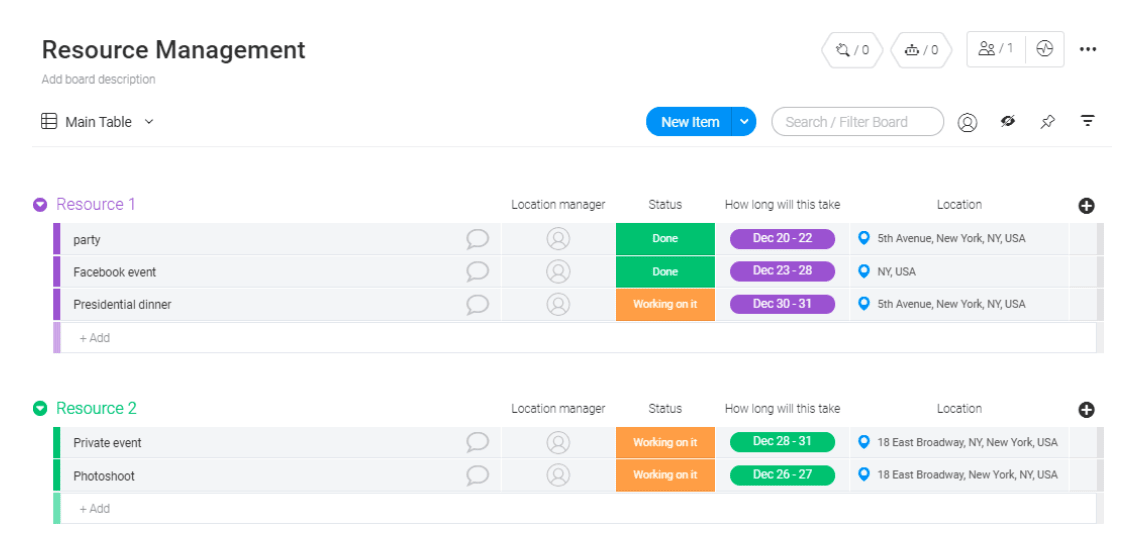Click the Resource Management board title
The width and height of the screenshot is (1132, 556).
point(173,50)
